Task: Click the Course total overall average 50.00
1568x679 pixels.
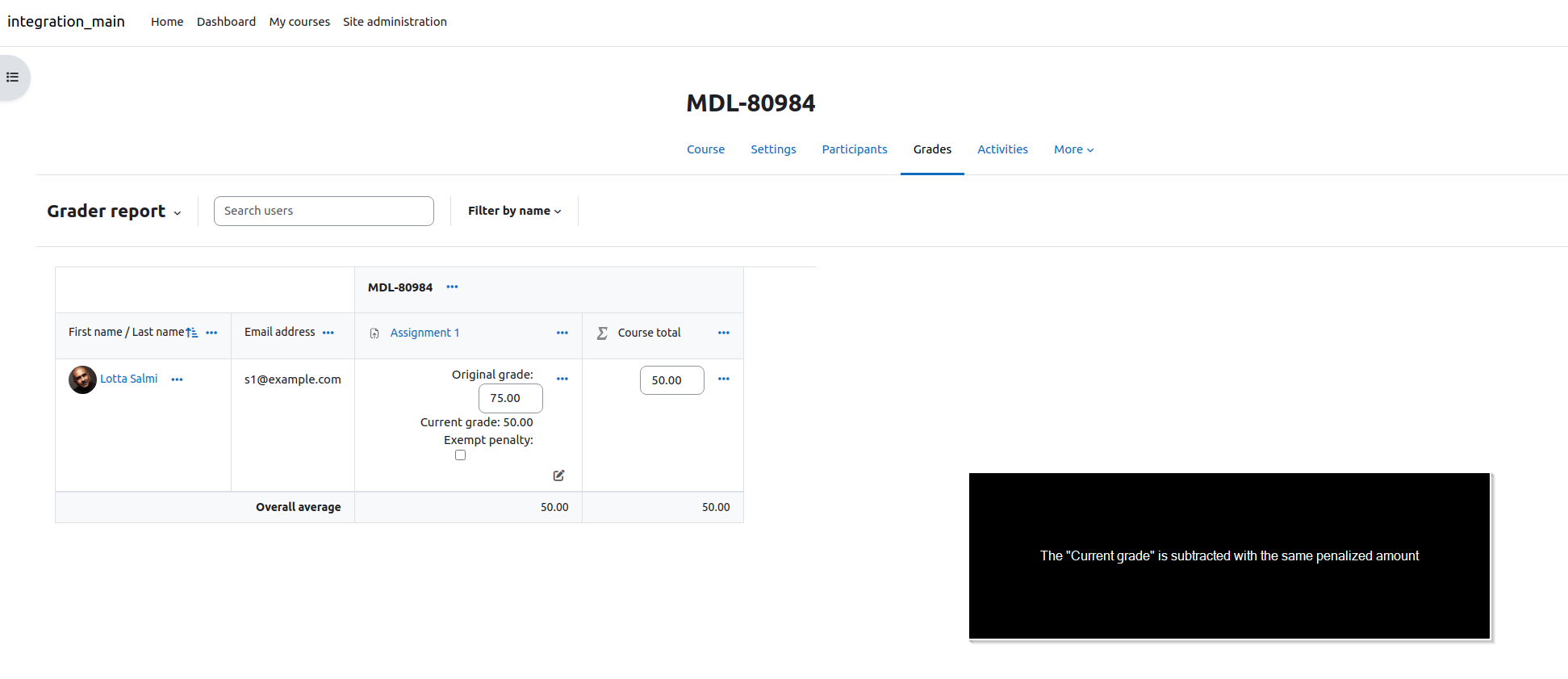Action: pyautogui.click(x=716, y=507)
